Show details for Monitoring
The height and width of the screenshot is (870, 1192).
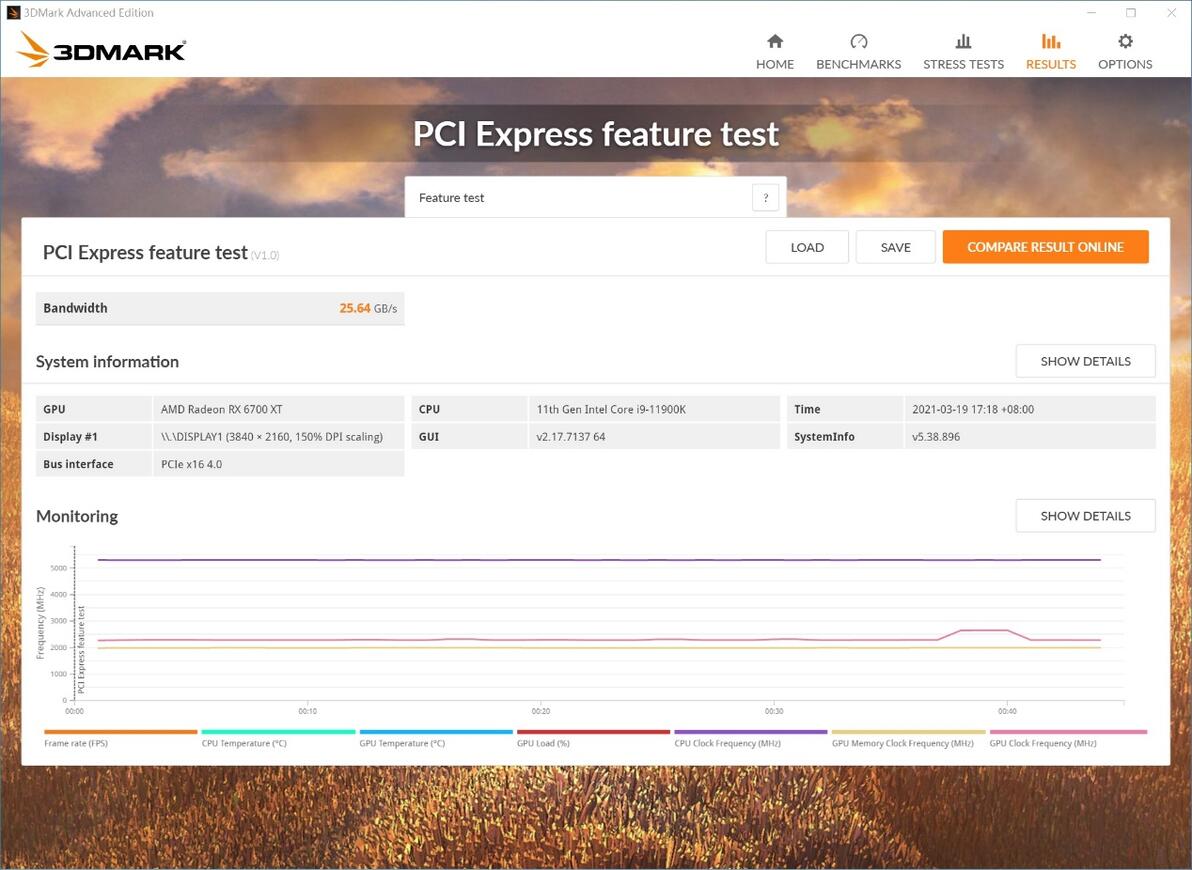1086,516
